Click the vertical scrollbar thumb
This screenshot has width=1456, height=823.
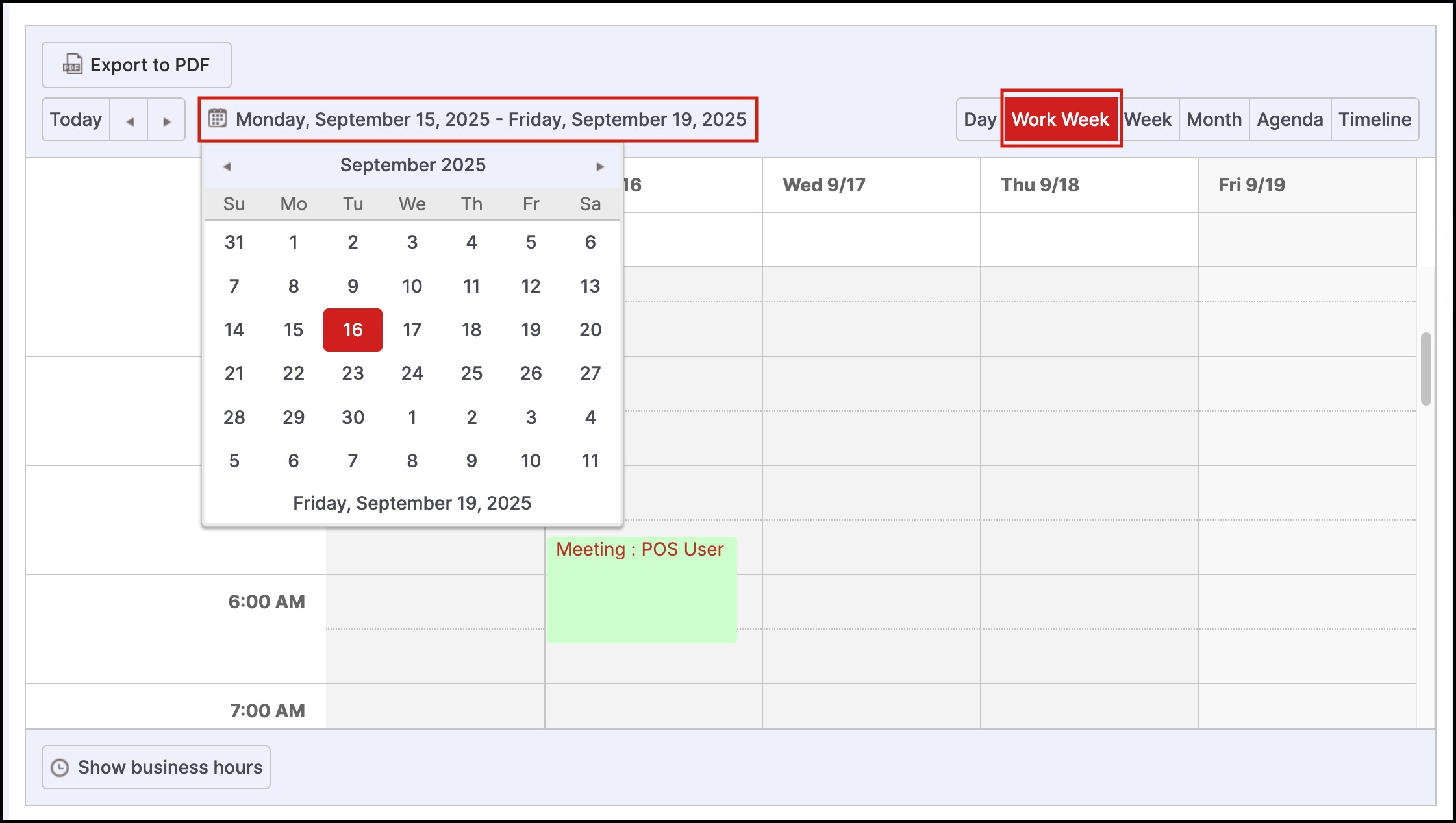click(x=1425, y=369)
